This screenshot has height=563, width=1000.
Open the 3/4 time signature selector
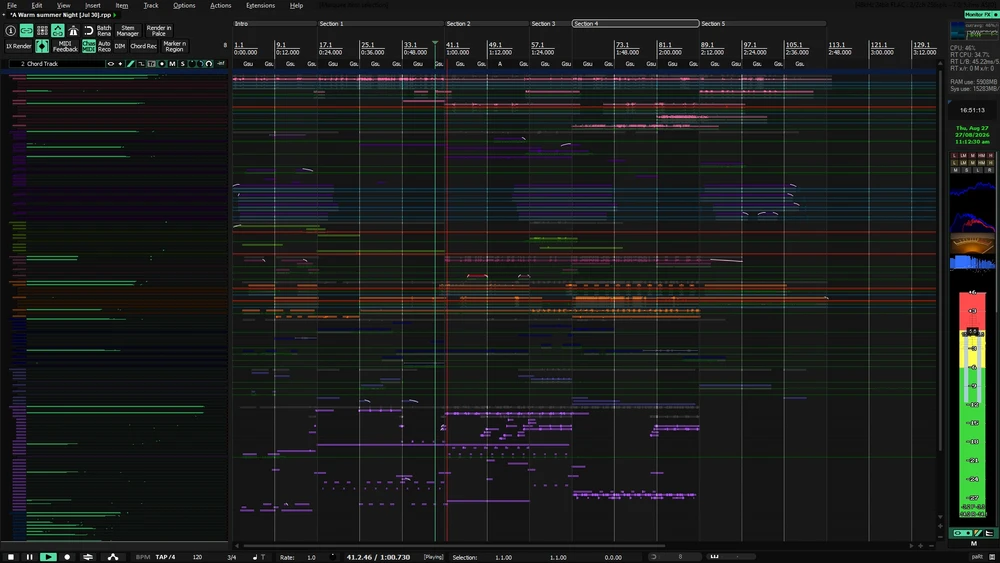point(232,557)
